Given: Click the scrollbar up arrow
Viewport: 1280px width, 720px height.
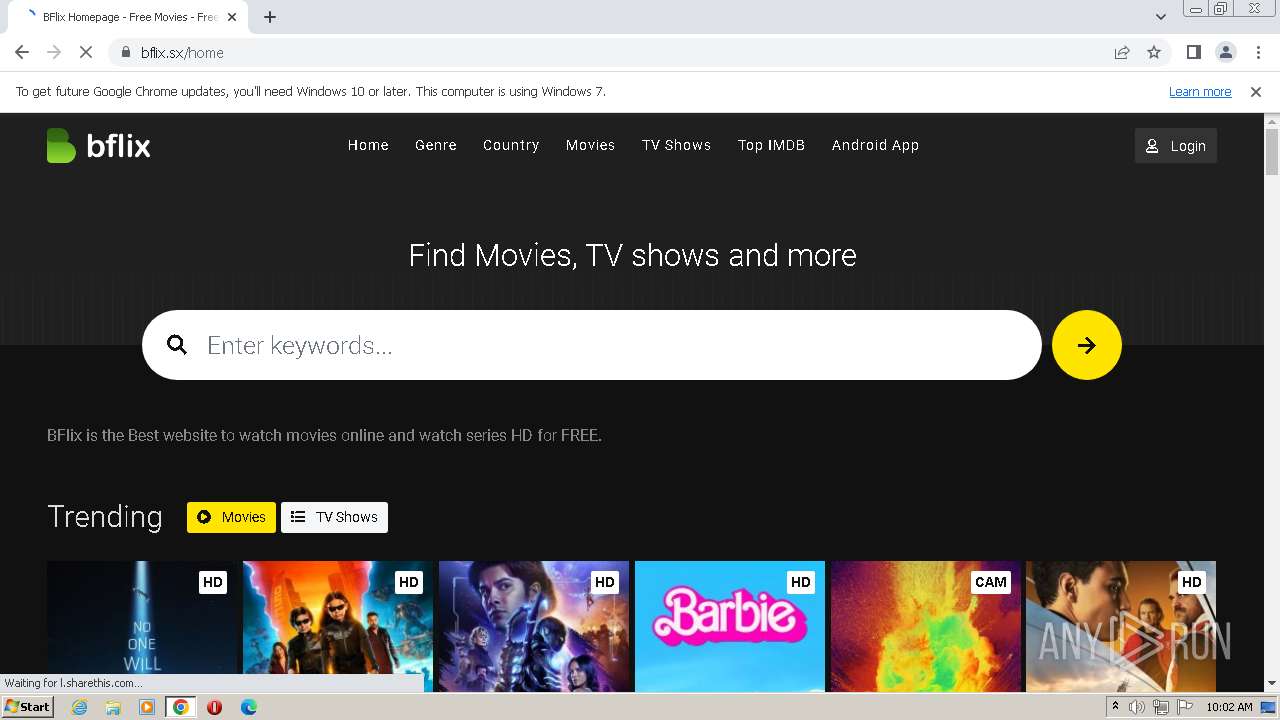Looking at the screenshot, I should [x=1272, y=121].
